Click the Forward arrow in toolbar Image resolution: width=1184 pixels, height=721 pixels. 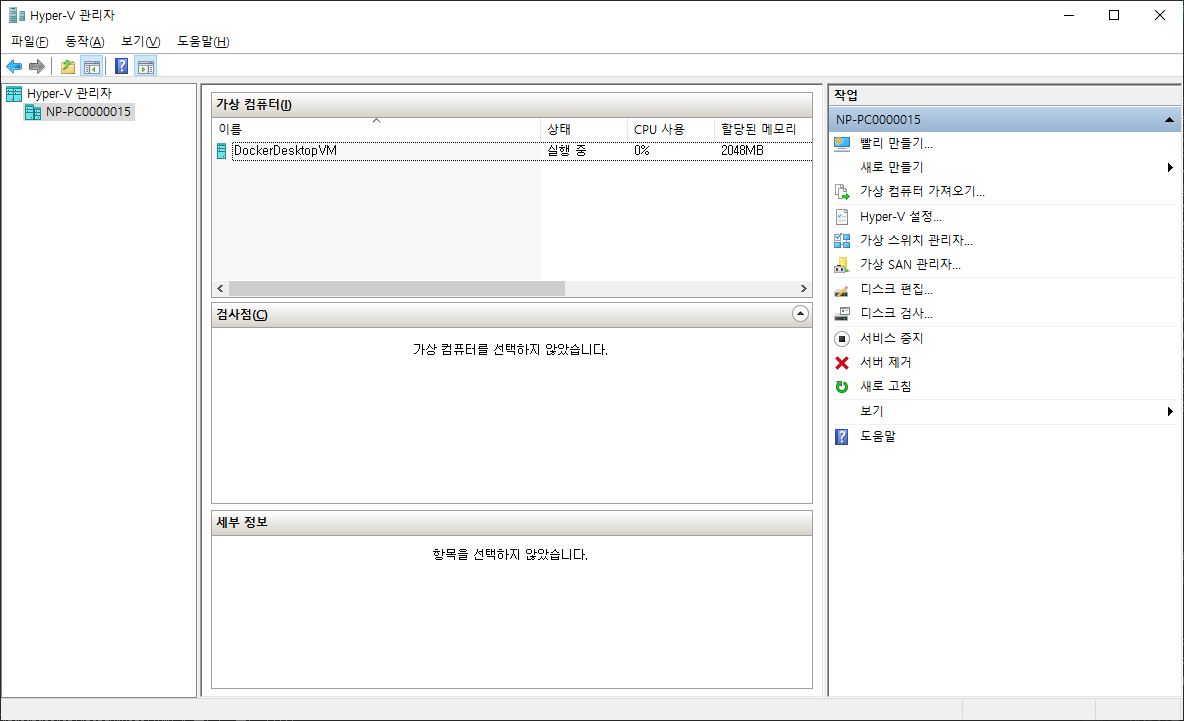click(37, 66)
